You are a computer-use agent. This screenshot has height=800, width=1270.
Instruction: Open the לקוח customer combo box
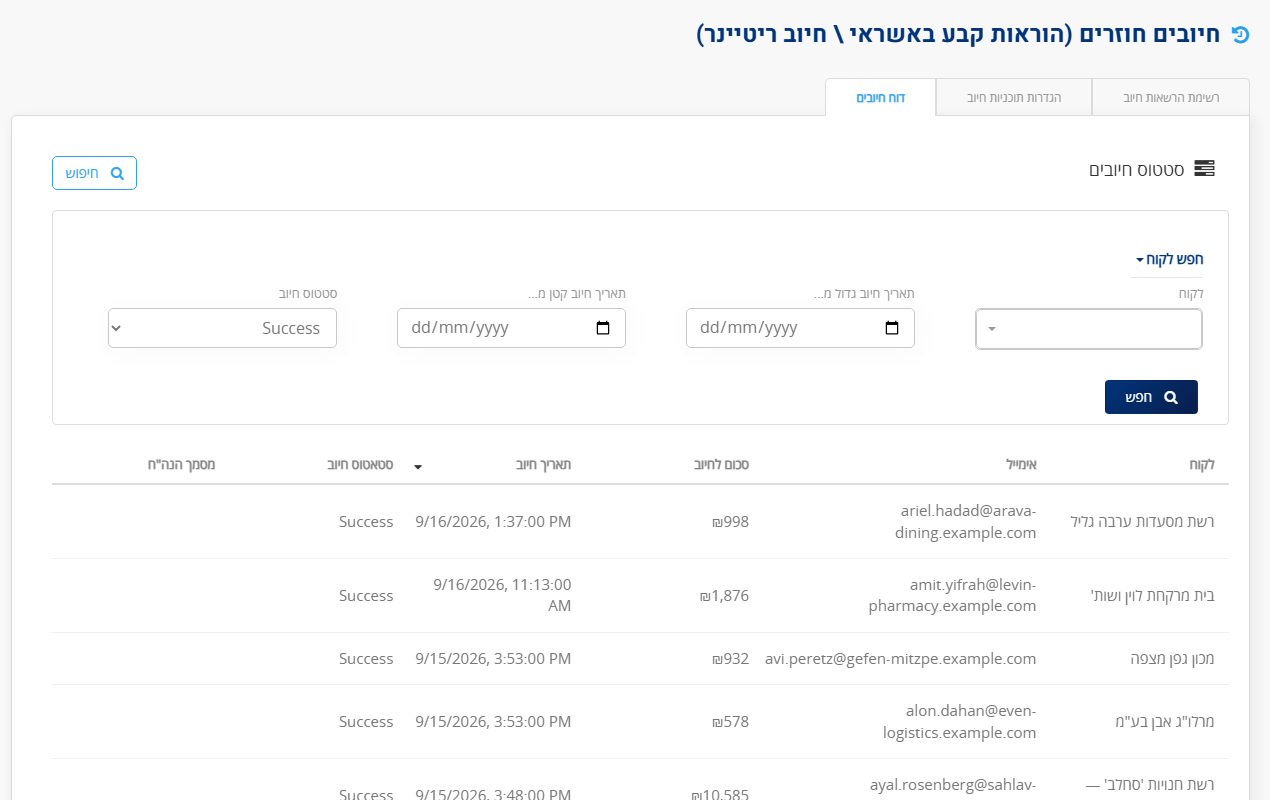click(x=1089, y=329)
